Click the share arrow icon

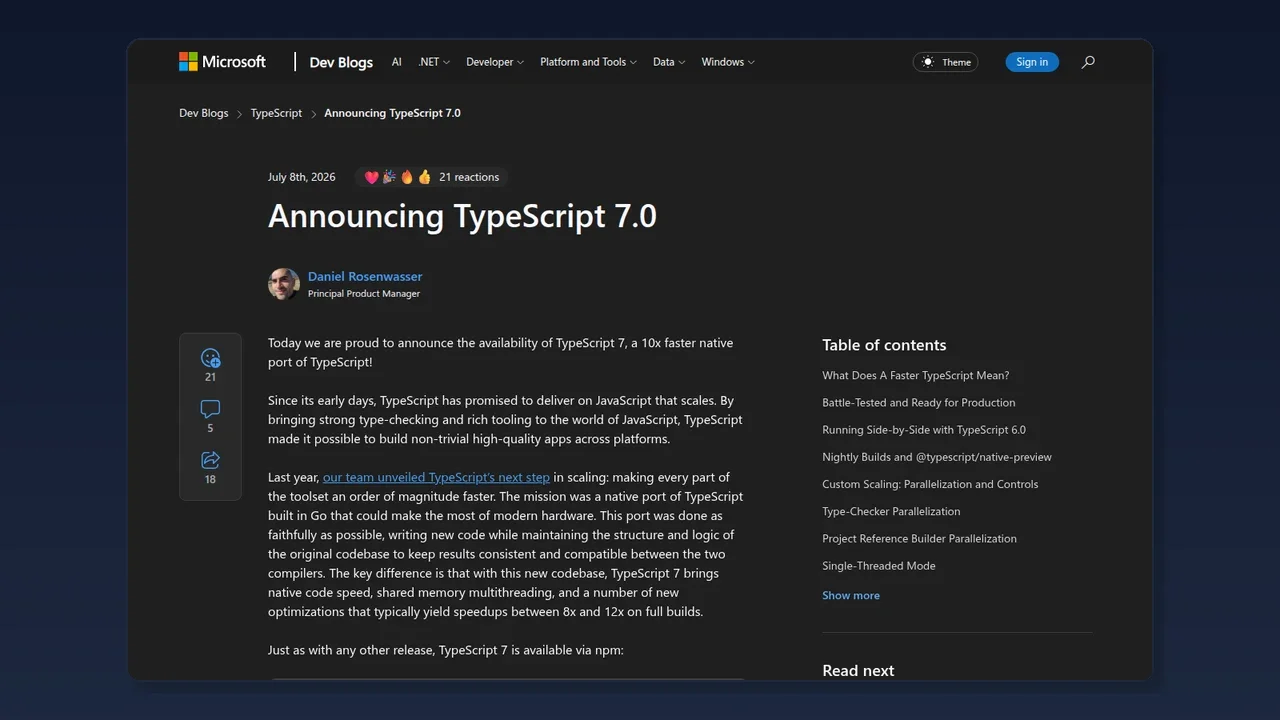click(210, 460)
